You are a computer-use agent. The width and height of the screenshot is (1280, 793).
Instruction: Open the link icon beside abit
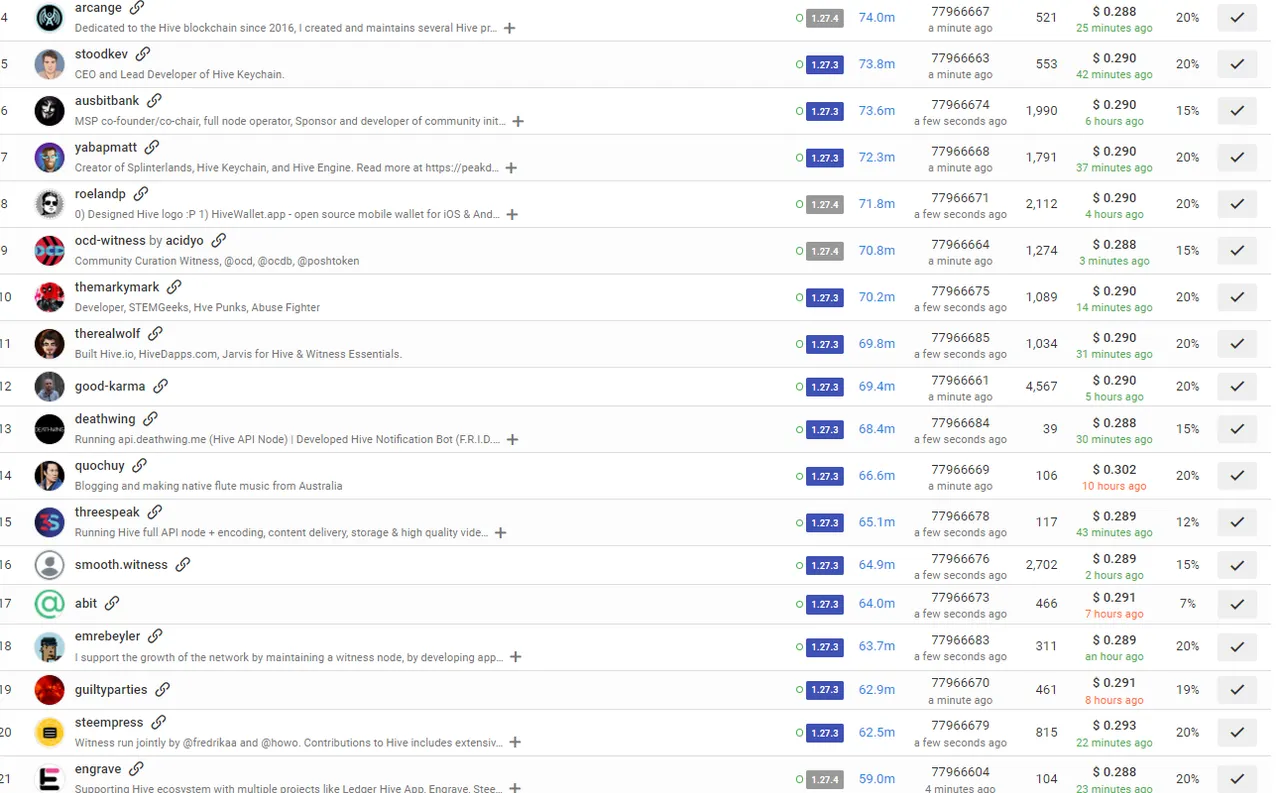point(112,603)
